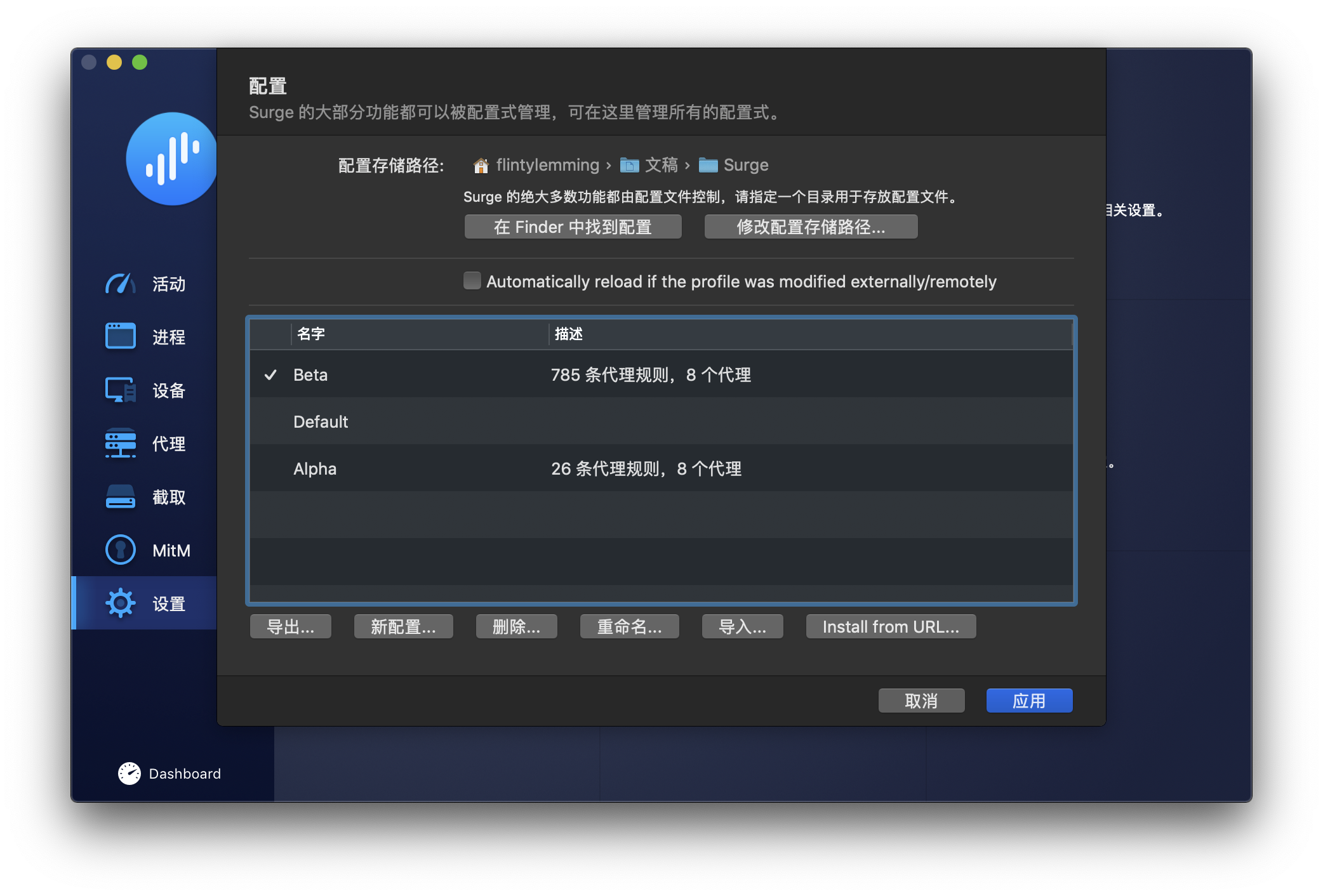Image resolution: width=1323 pixels, height=896 pixels.
Task: Click the Surge app logo
Action: click(171, 159)
